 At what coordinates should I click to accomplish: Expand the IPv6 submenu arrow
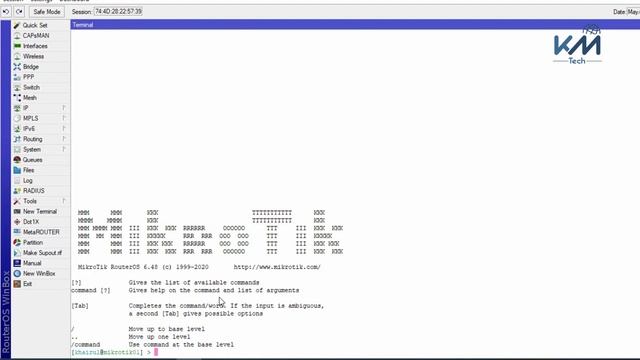[x=64, y=128]
